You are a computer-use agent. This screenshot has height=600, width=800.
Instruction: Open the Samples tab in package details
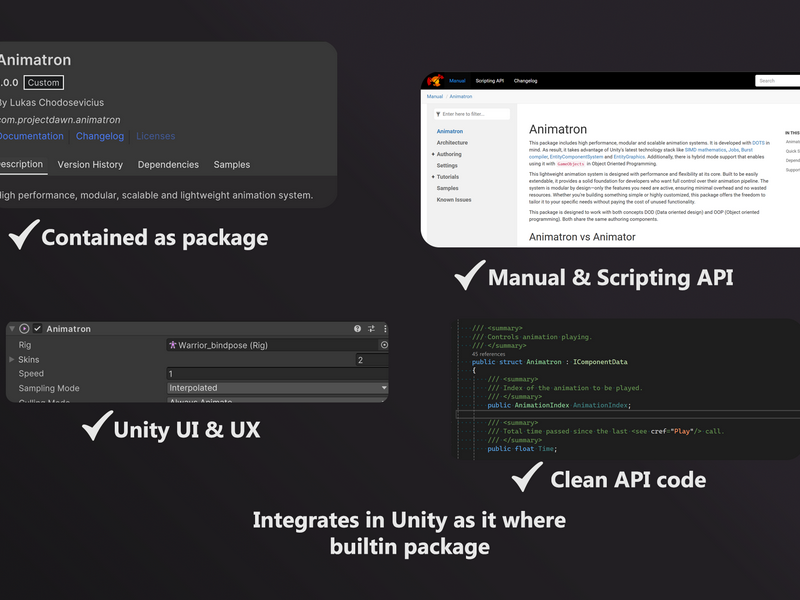232,165
